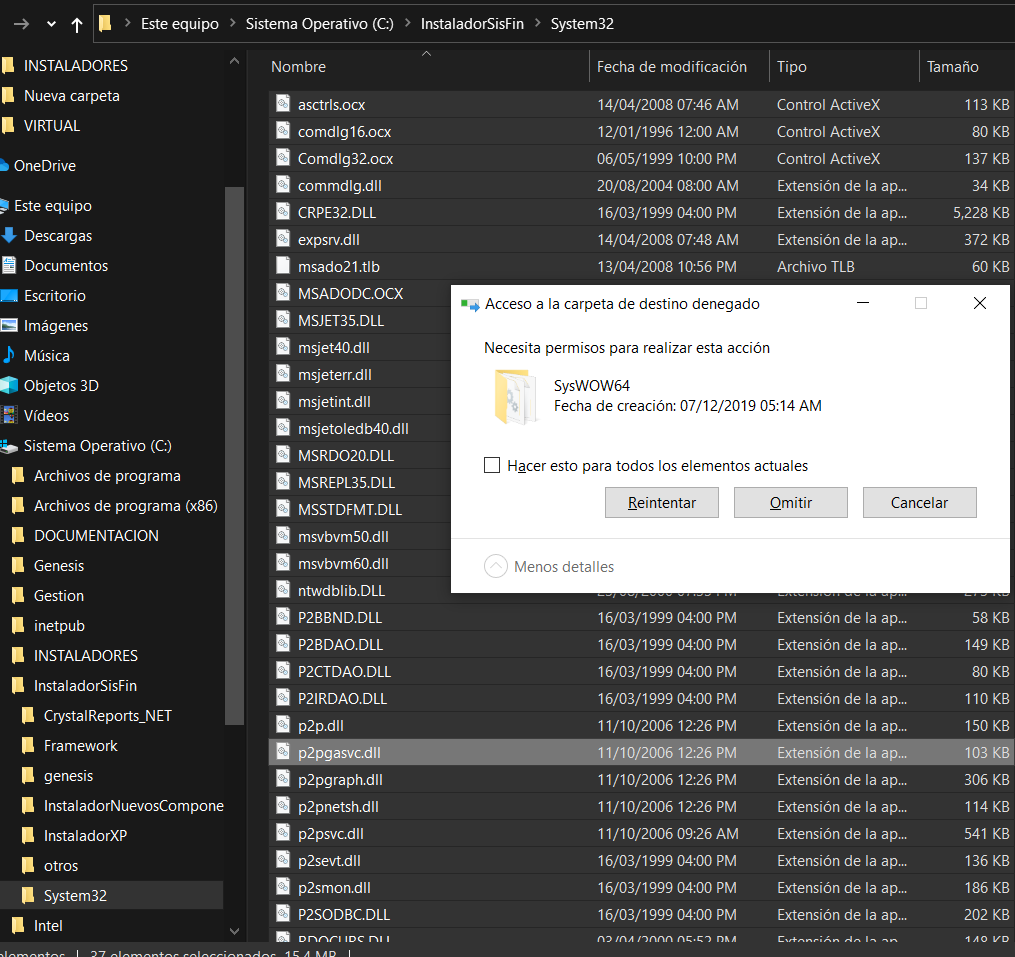Click the Cancelar button

click(919, 502)
